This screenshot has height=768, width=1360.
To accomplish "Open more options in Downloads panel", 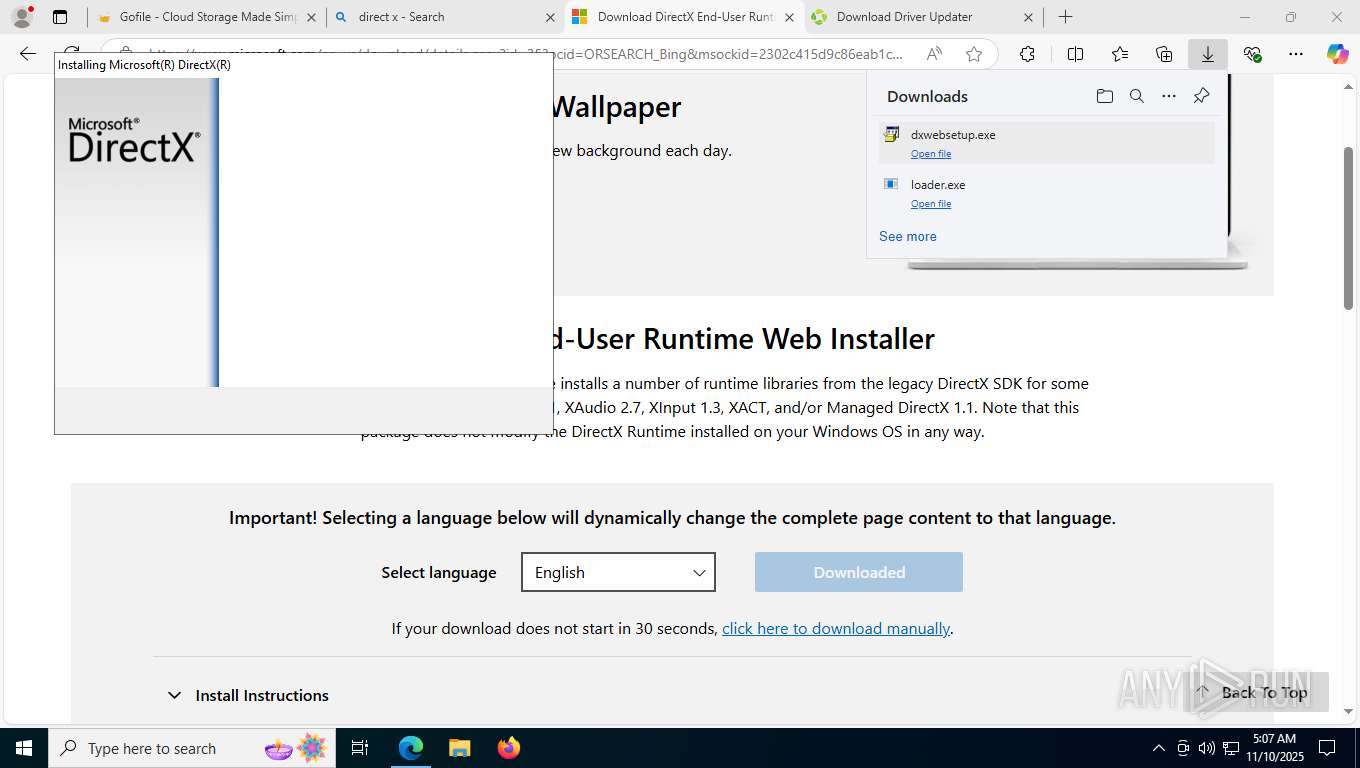I will click(x=1169, y=96).
